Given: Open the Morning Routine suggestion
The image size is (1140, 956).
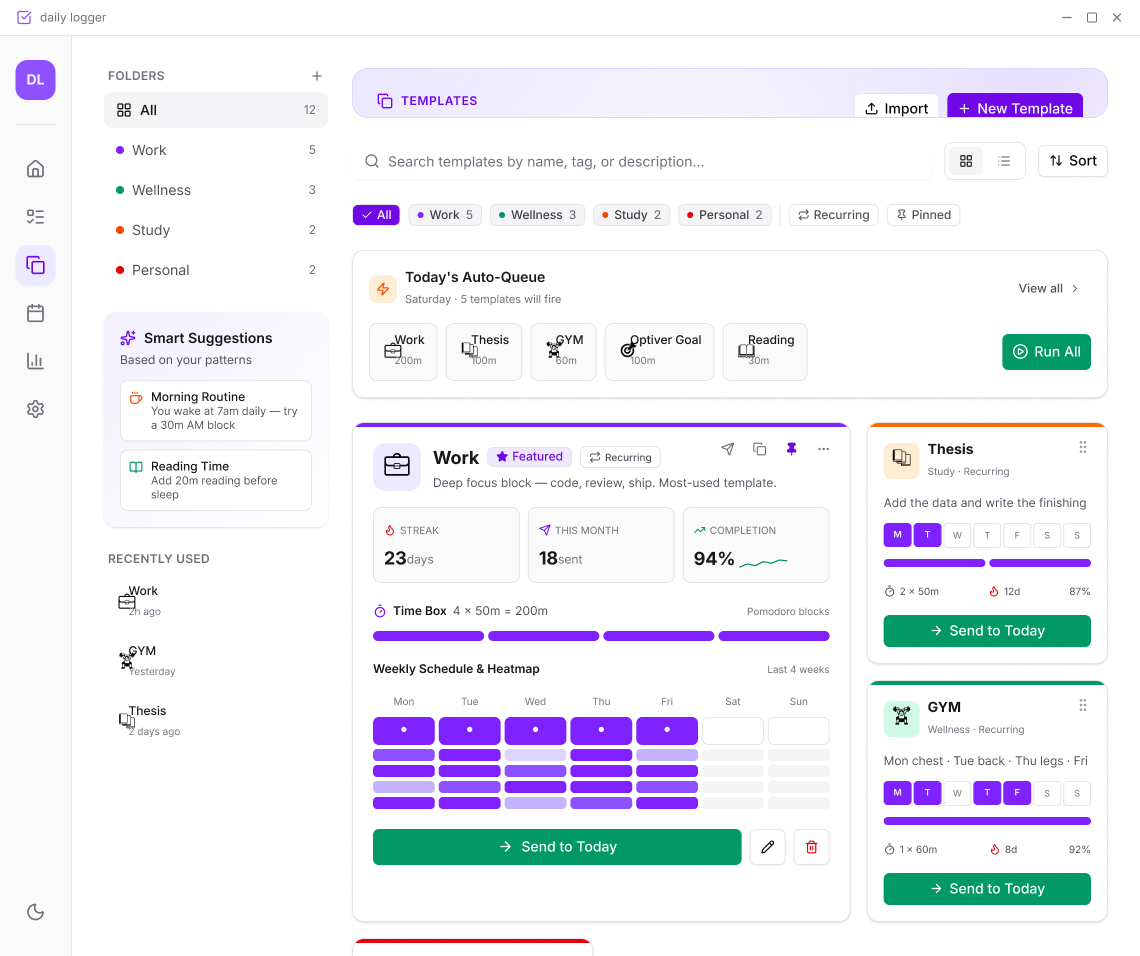Looking at the screenshot, I should click(216, 411).
